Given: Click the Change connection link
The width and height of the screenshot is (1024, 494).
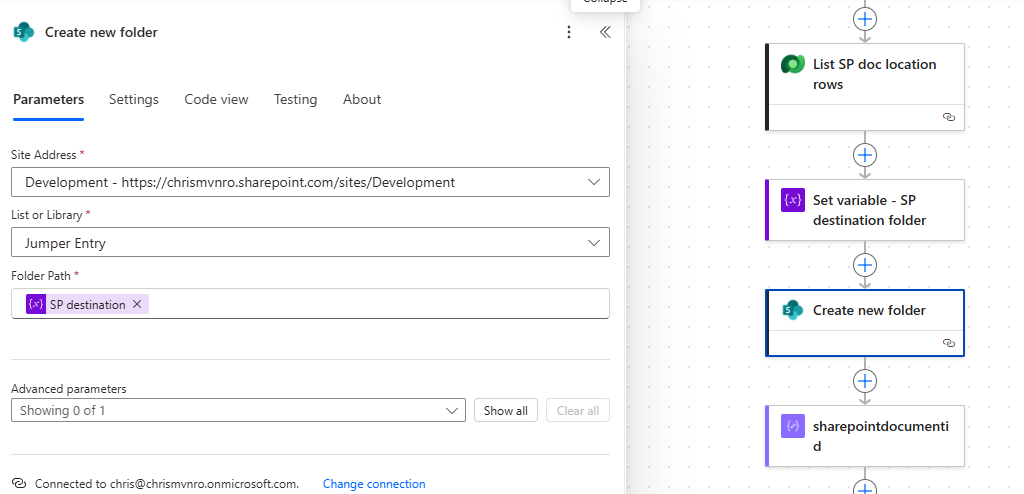Looking at the screenshot, I should [x=374, y=484].
